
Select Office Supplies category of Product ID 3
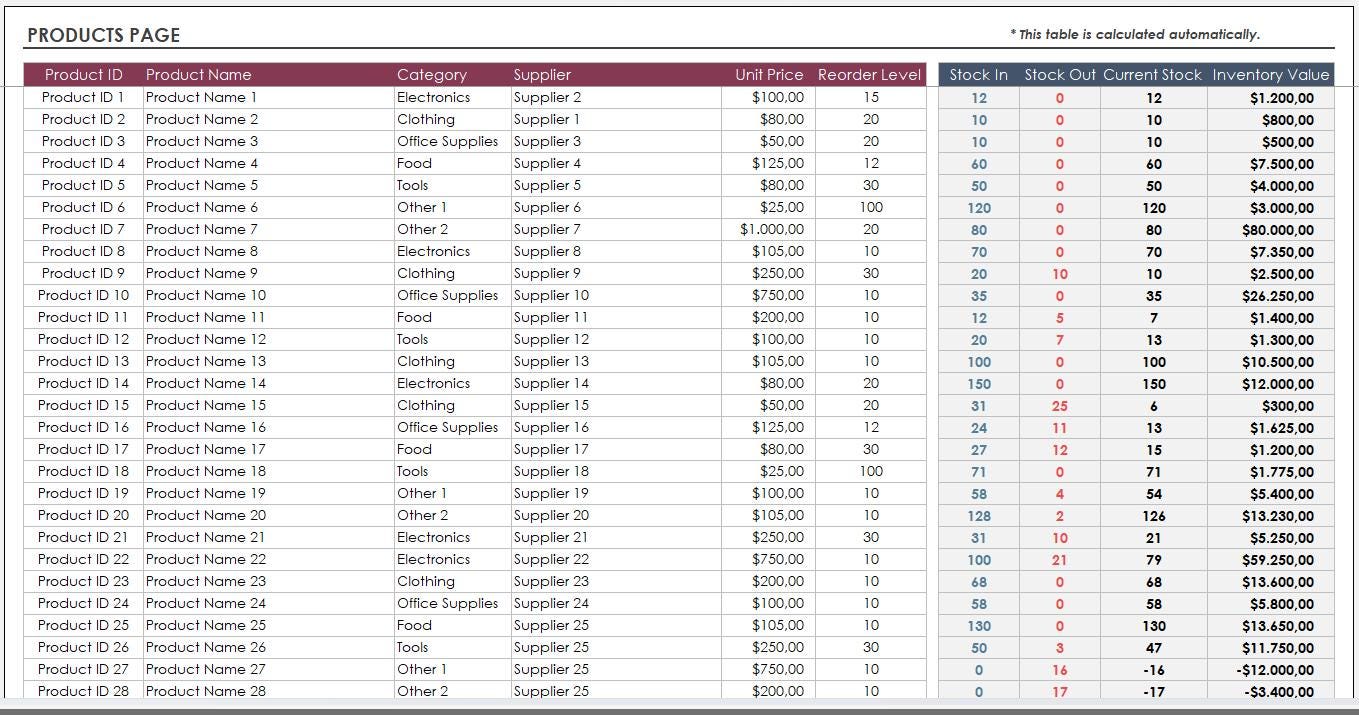452,141
